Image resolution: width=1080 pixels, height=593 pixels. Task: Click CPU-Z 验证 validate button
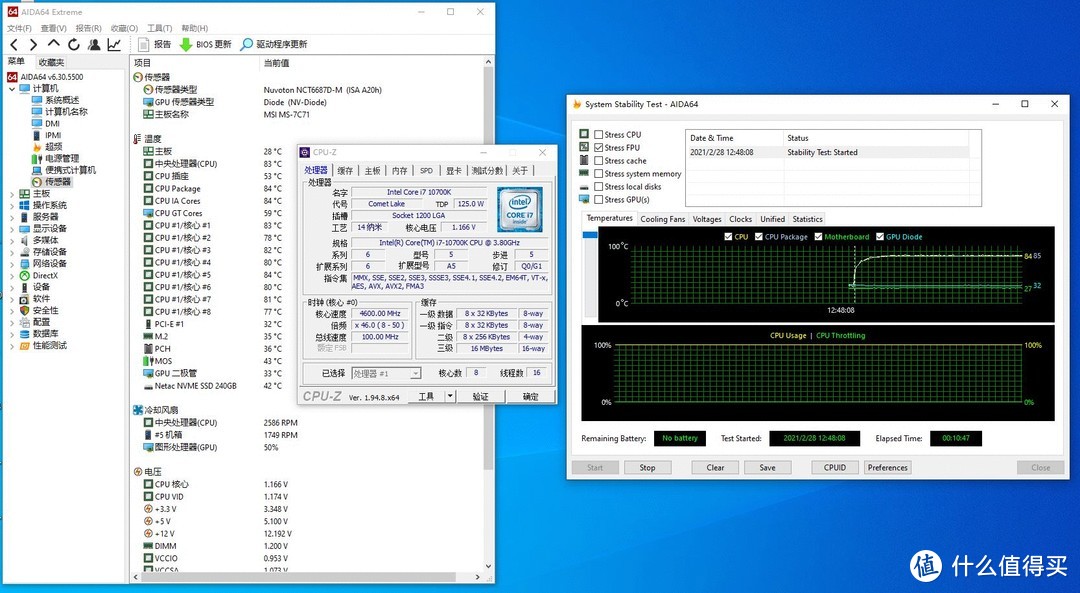point(480,396)
